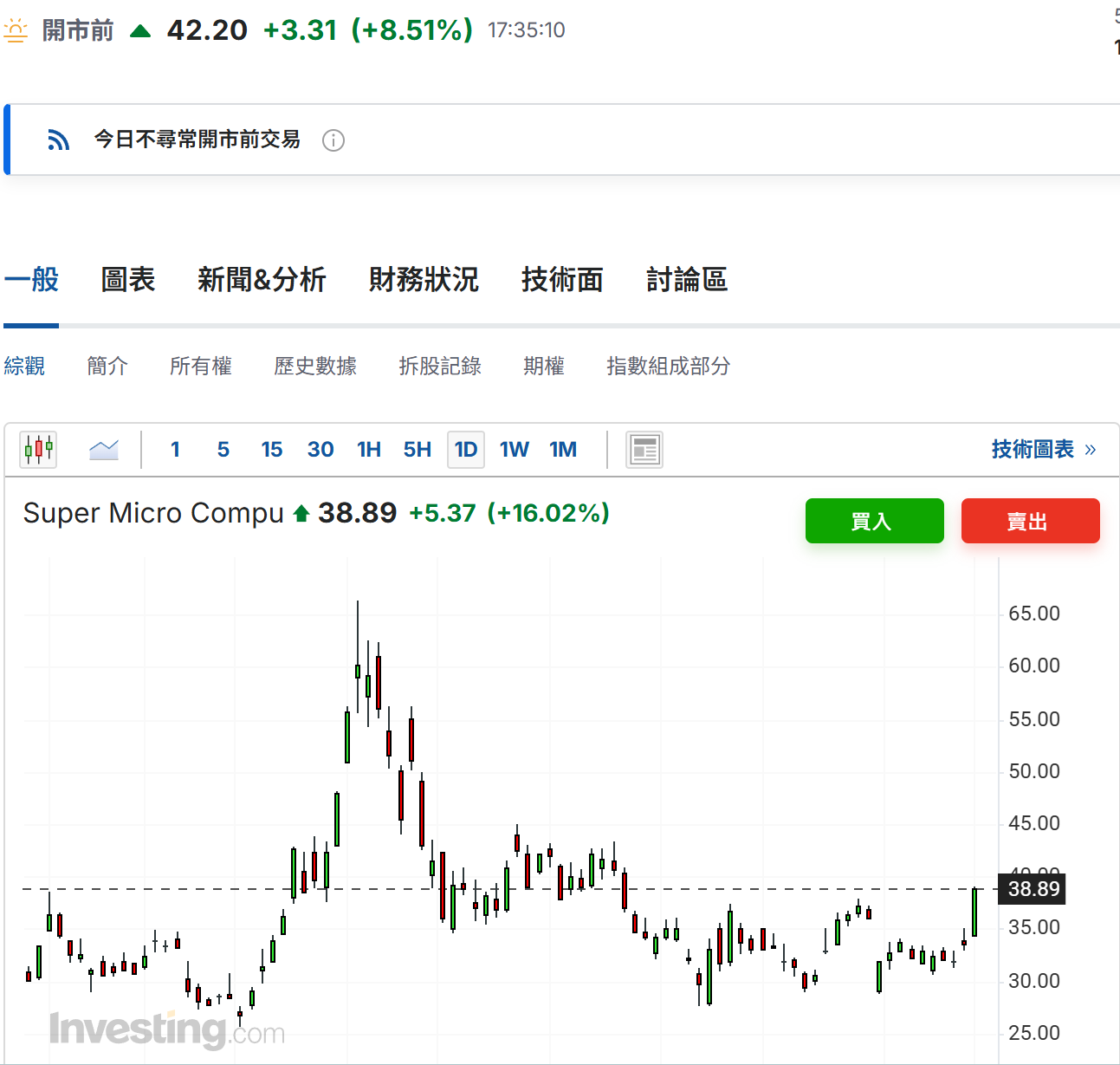
Task: Select the 1D chart interval
Action: tap(466, 450)
